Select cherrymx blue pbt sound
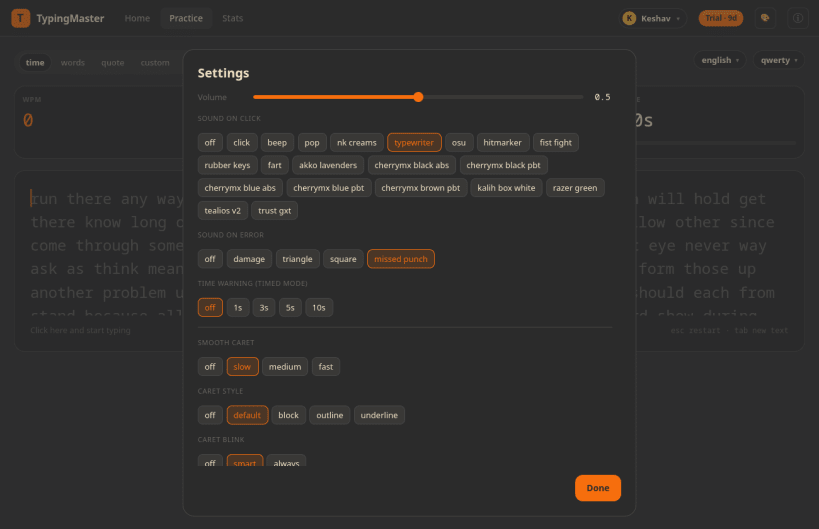 point(329,188)
